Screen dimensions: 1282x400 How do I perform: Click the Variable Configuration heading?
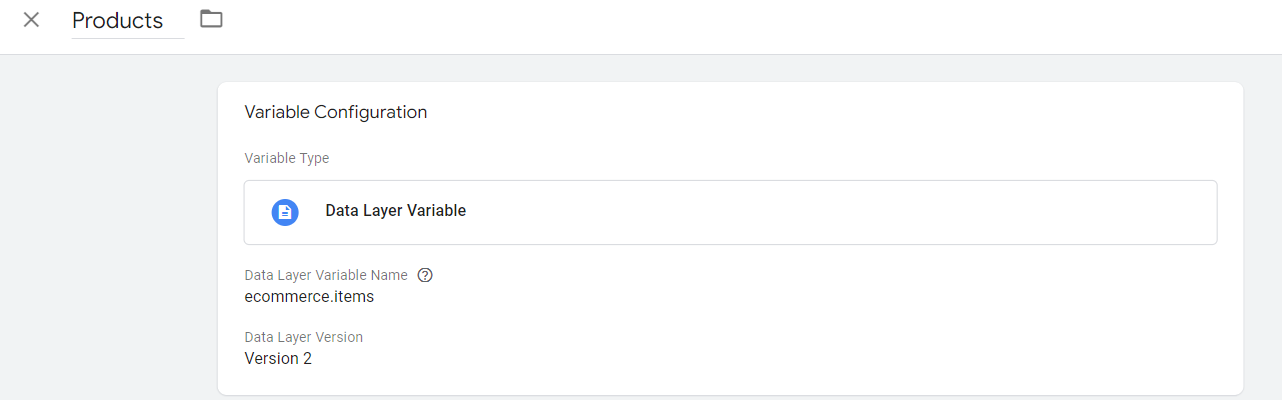pyautogui.click(x=336, y=112)
